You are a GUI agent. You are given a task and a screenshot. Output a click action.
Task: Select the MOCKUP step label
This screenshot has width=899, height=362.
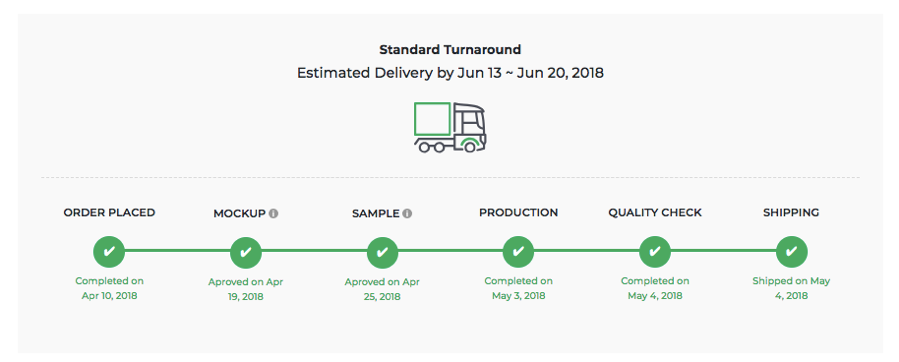click(x=240, y=213)
